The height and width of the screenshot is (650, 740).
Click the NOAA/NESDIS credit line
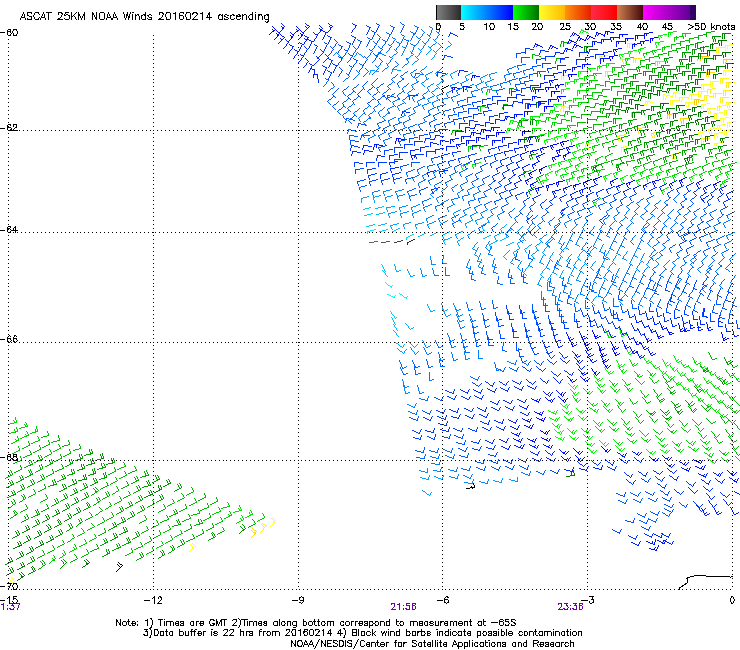[x=432, y=644]
